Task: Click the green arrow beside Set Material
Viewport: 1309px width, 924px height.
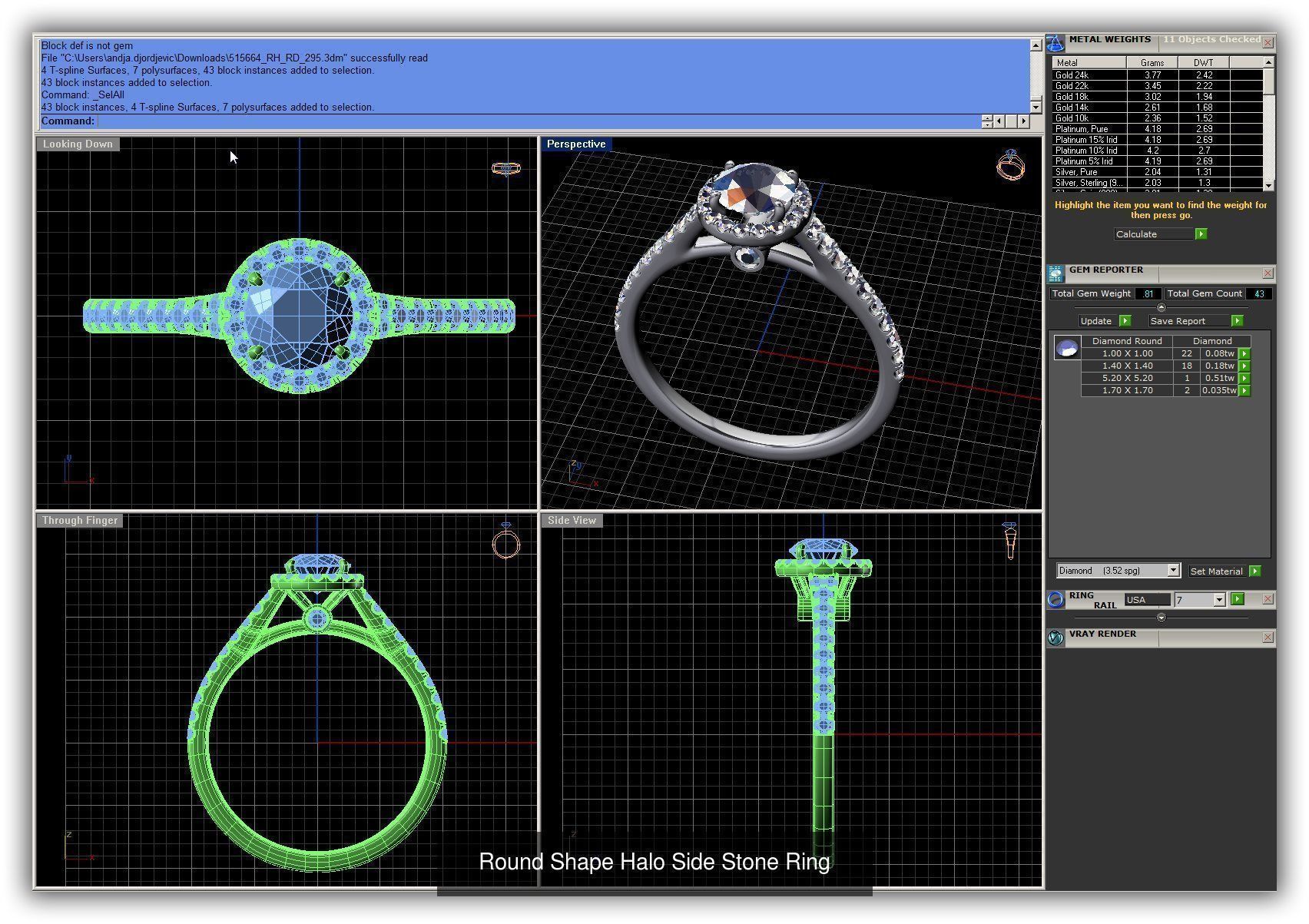Action: pos(1254,571)
